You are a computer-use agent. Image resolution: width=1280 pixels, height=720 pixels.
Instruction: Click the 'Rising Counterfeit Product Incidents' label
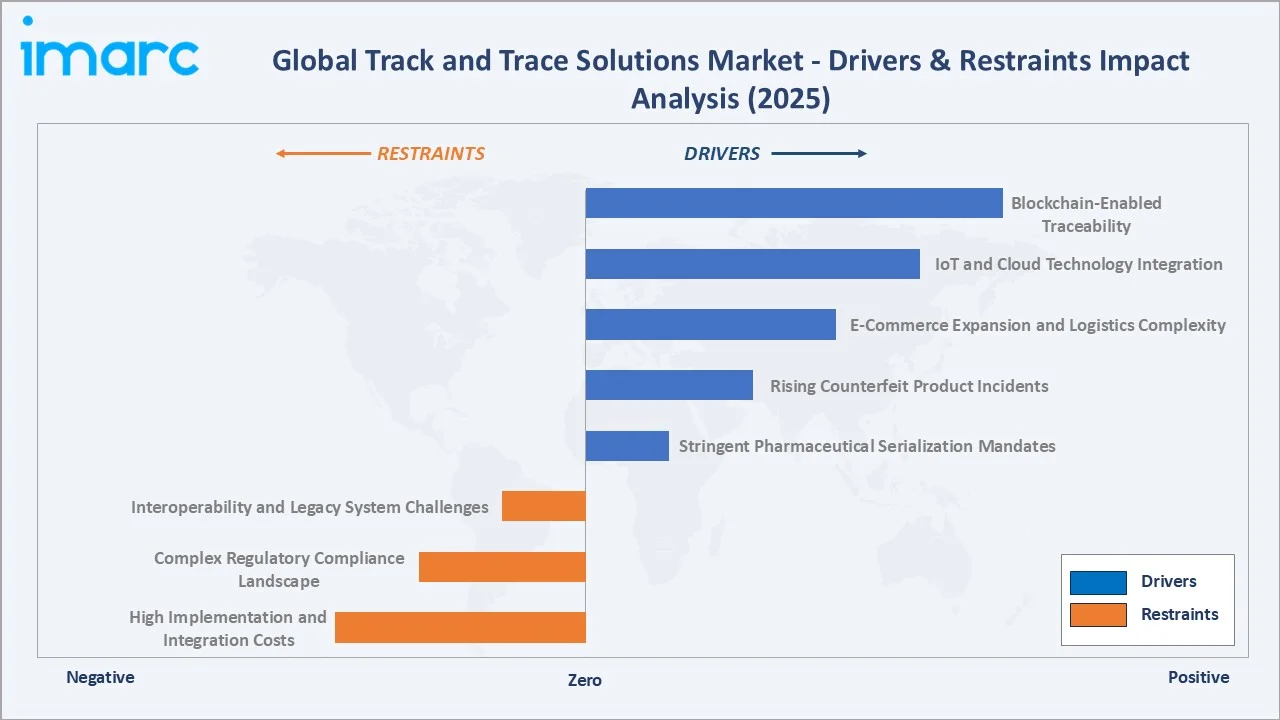(909, 385)
